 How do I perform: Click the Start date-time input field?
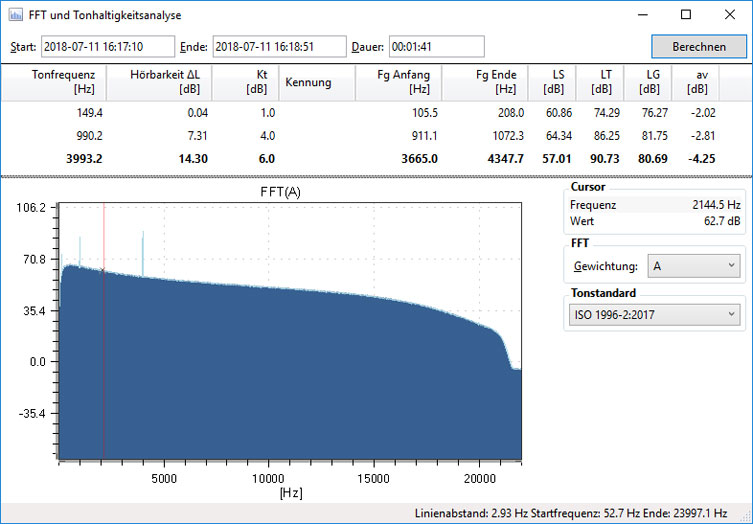point(107,47)
